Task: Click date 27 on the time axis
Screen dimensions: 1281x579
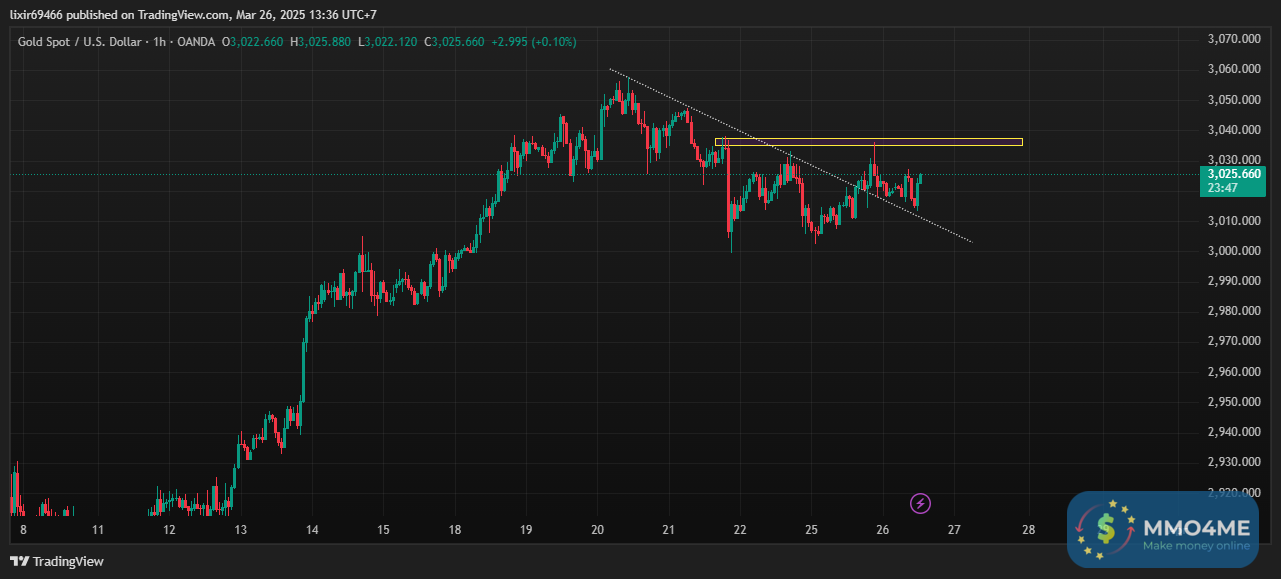Action: click(x=954, y=530)
